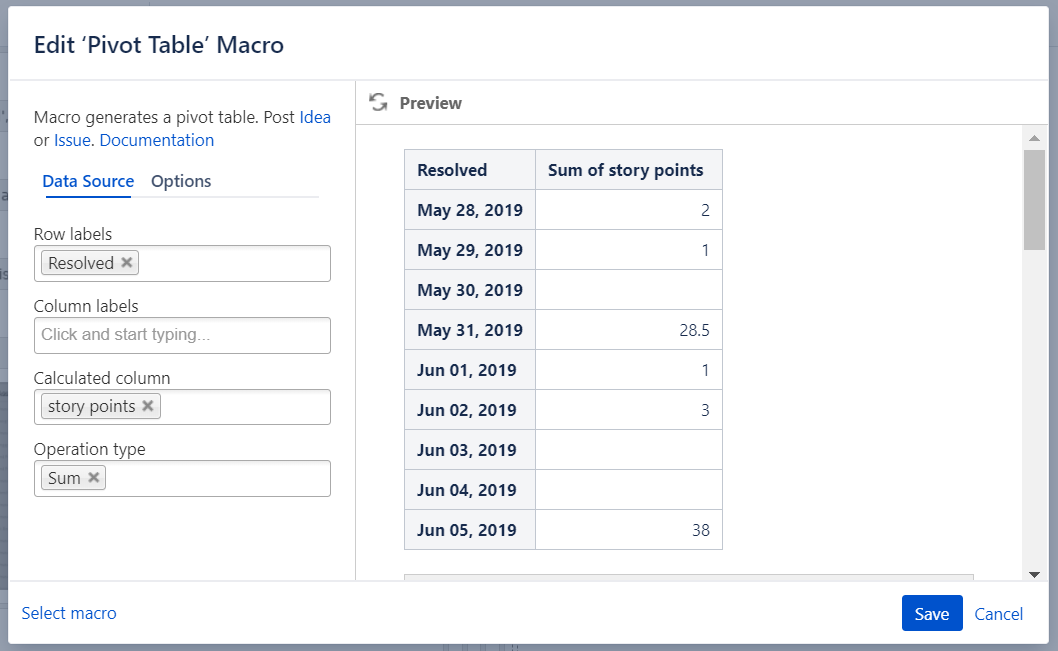Select the Data Source tab
The image size is (1058, 651).
pyautogui.click(x=88, y=181)
